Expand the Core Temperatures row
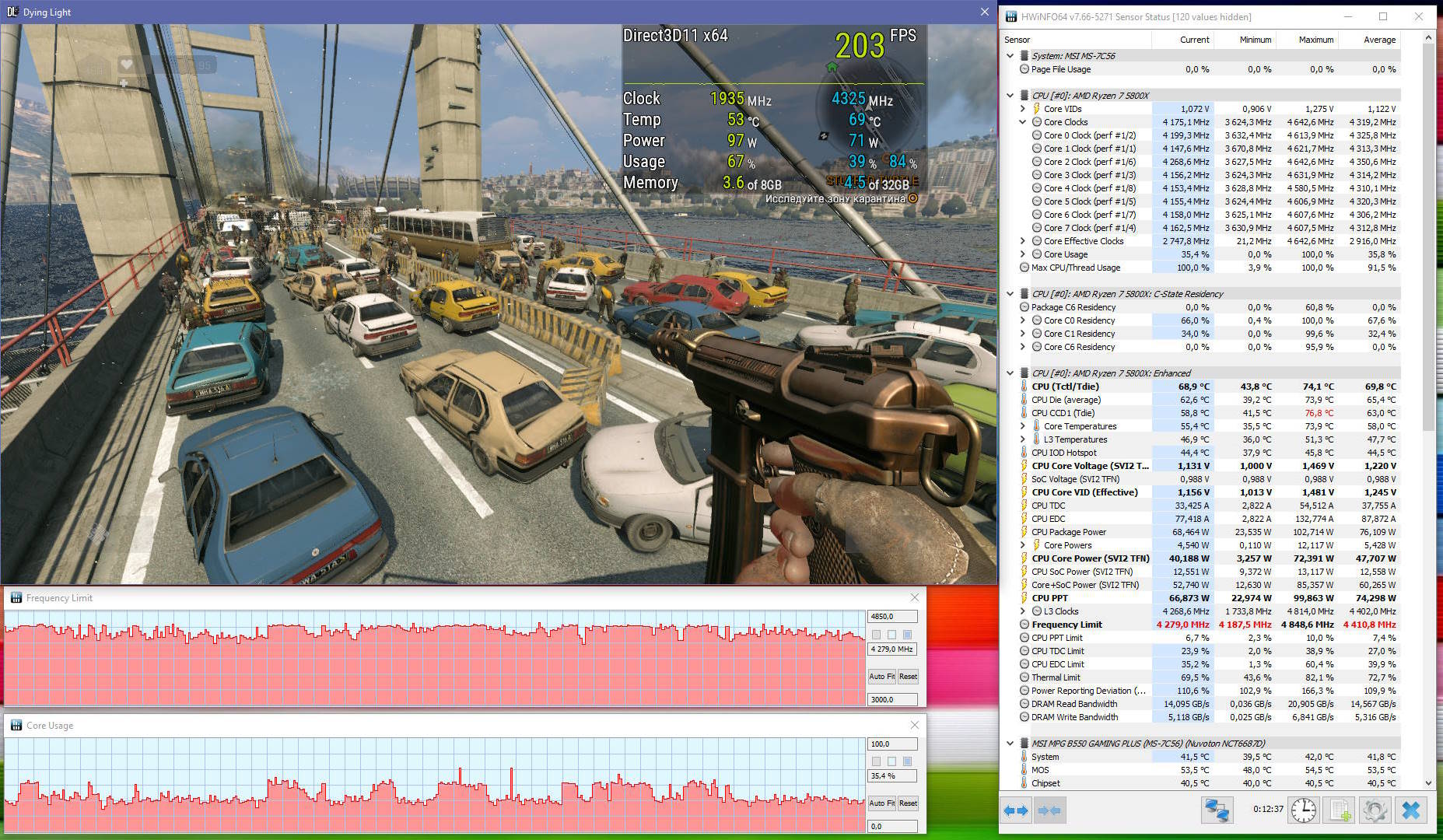The image size is (1443, 840). (x=1023, y=426)
